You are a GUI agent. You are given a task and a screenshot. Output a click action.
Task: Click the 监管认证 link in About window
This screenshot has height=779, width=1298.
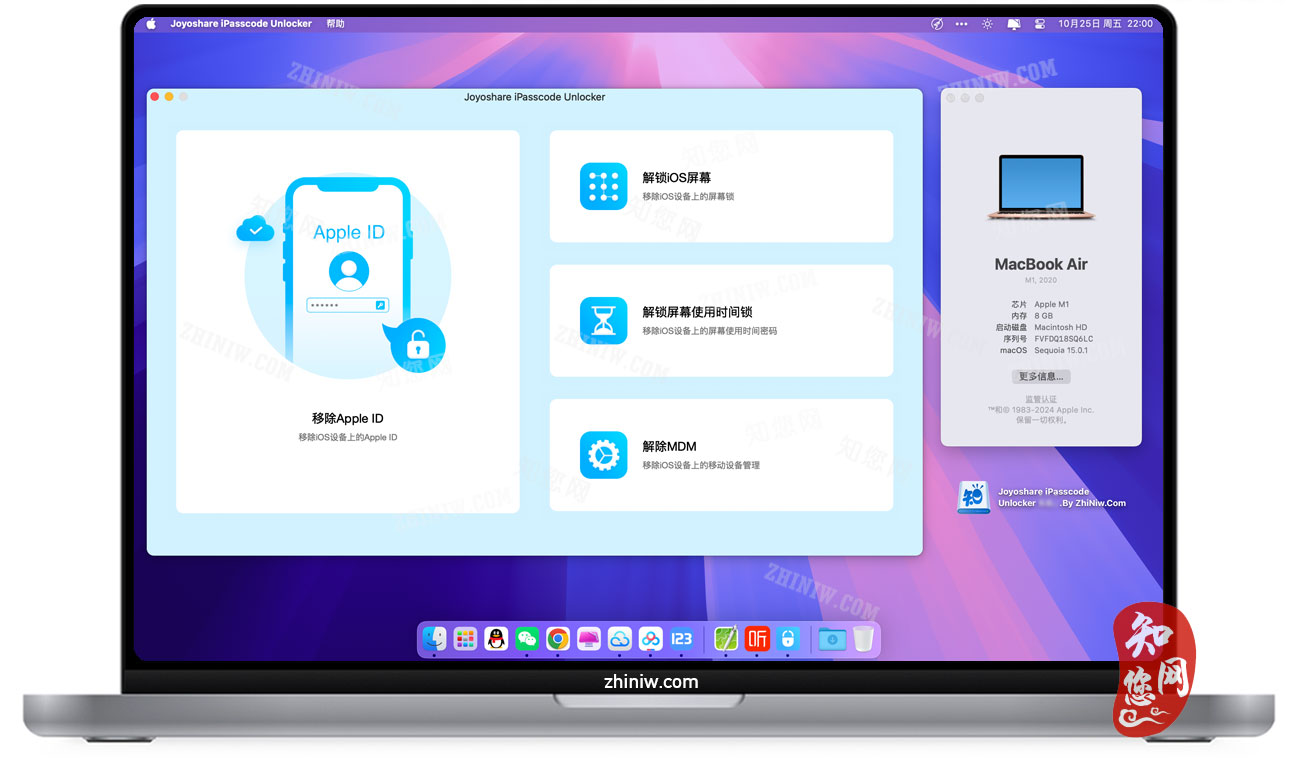point(1041,399)
